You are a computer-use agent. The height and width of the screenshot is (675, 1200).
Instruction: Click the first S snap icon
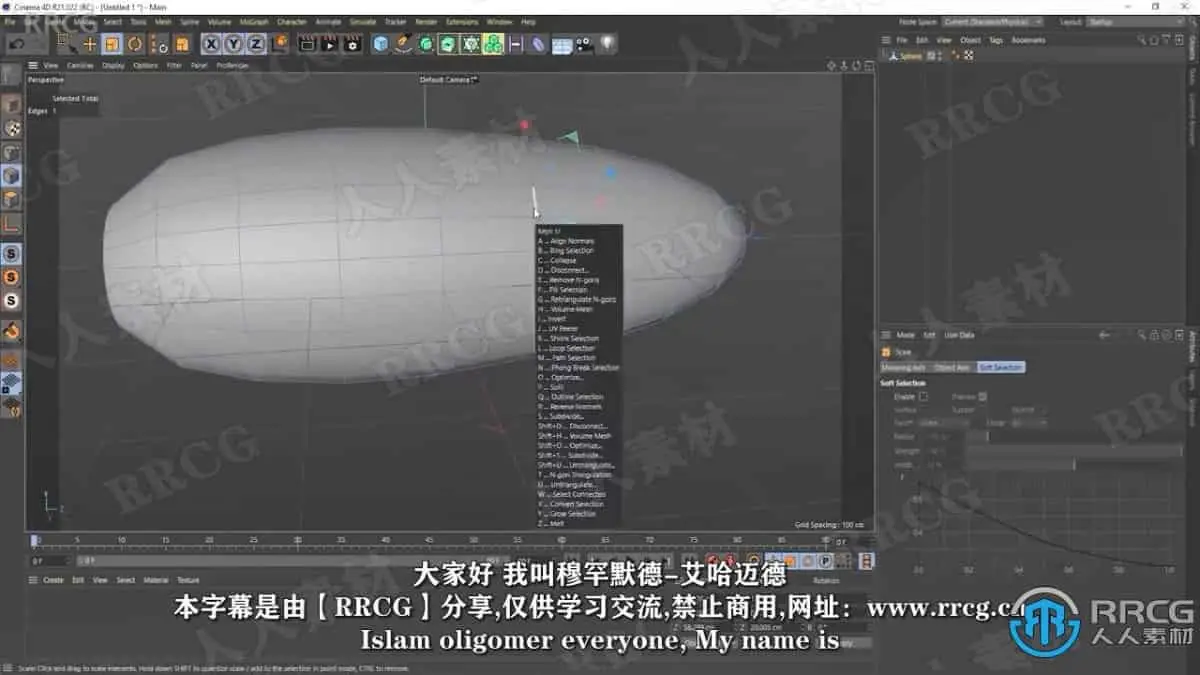click(12, 254)
